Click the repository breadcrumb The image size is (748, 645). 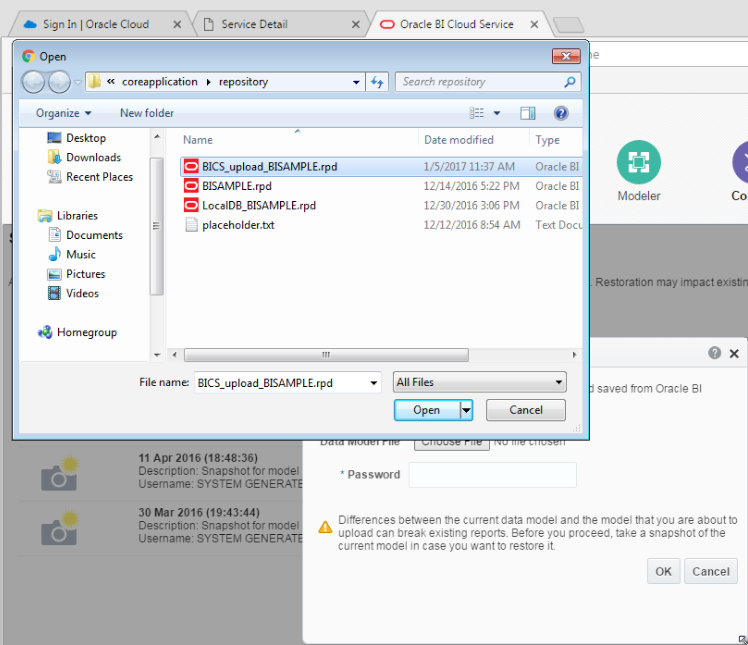pos(243,82)
